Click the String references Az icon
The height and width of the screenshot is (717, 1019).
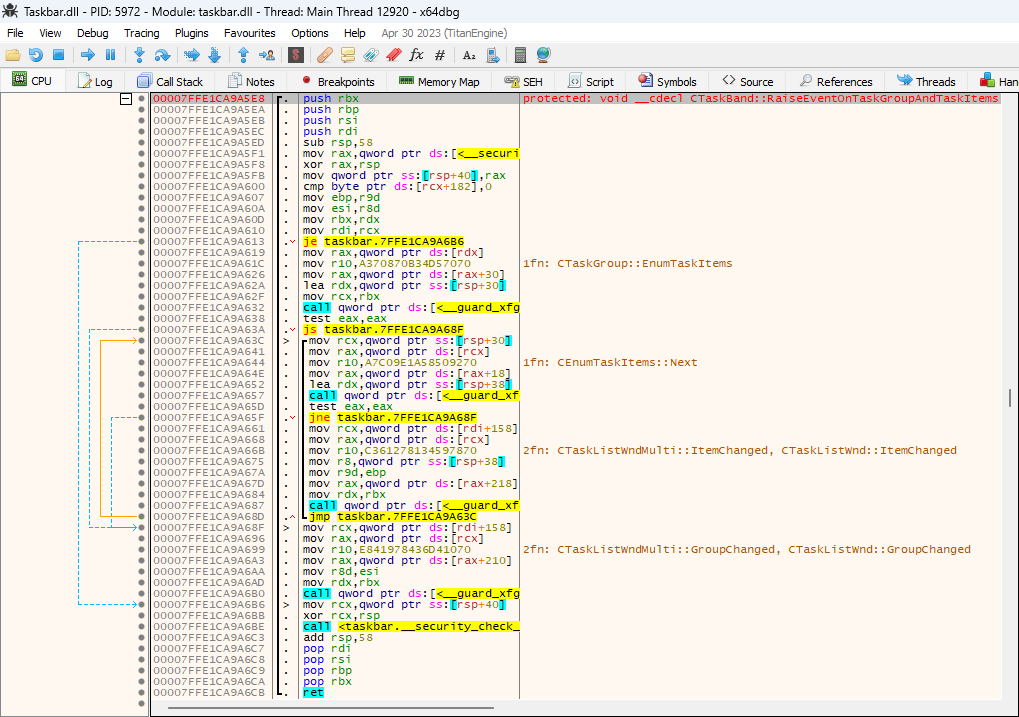point(469,55)
